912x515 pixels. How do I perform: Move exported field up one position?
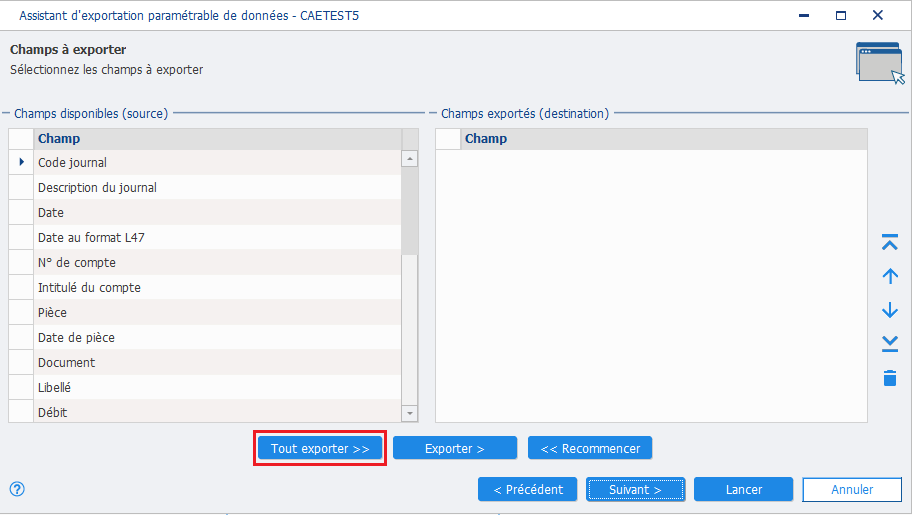(x=889, y=276)
